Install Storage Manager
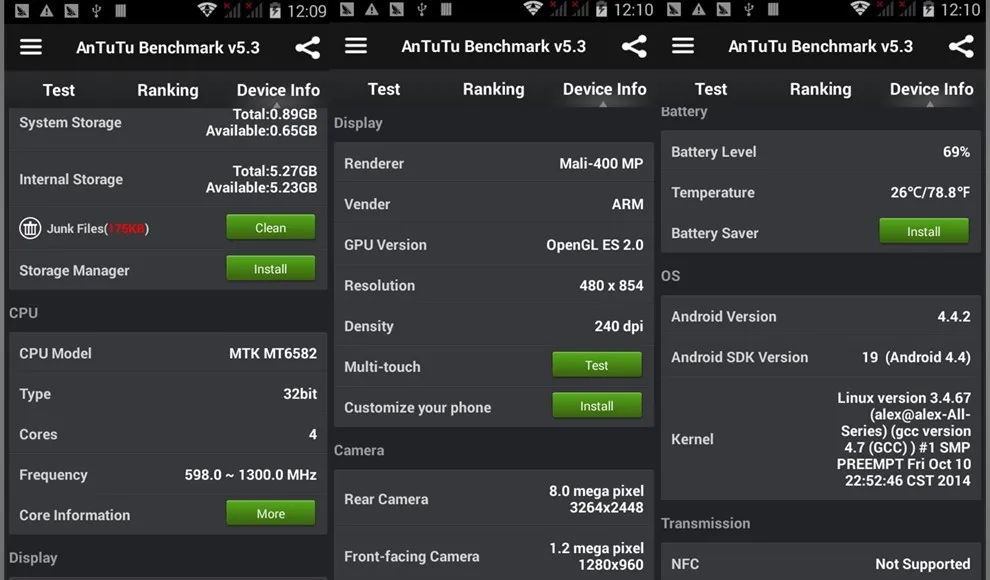This screenshot has width=990, height=580. (270, 268)
